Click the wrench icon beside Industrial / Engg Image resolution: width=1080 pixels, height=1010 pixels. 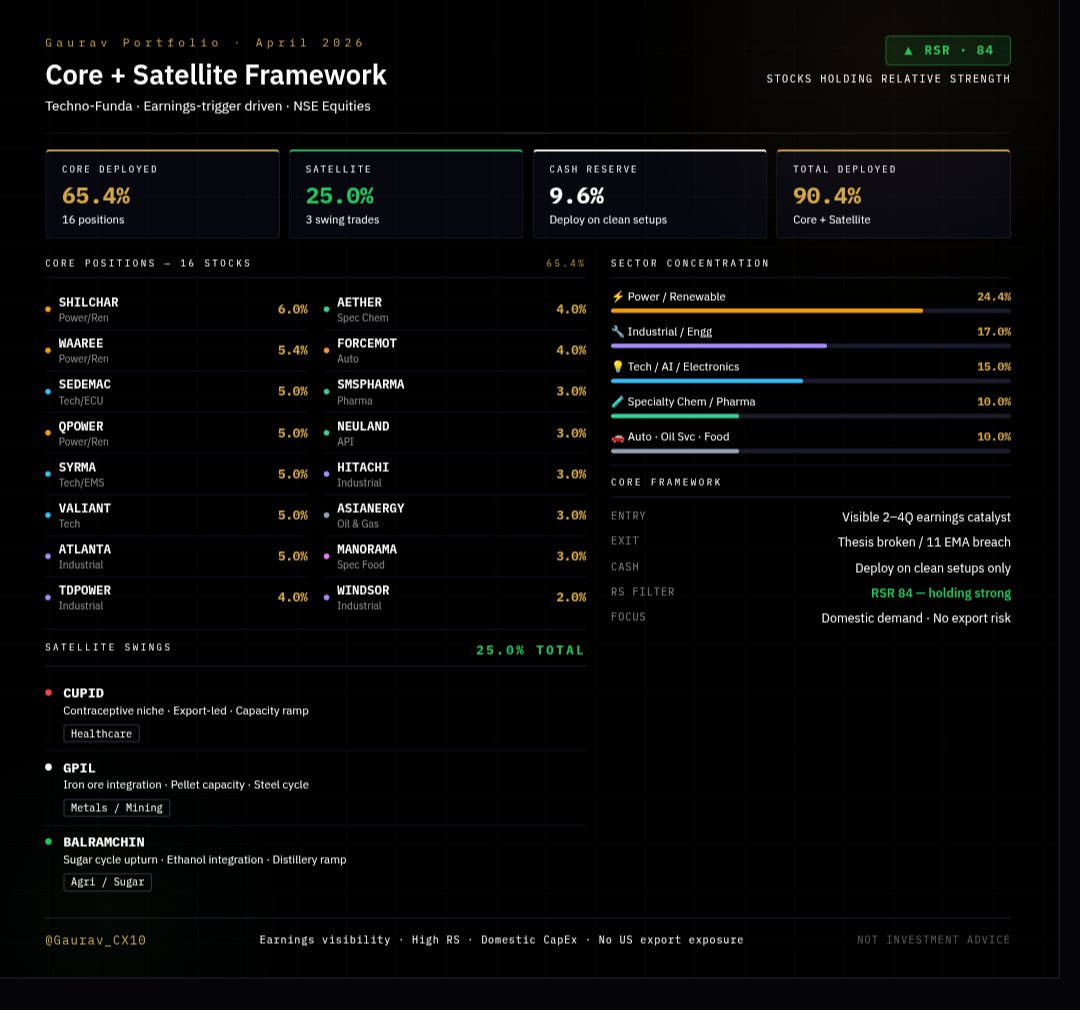tap(617, 331)
